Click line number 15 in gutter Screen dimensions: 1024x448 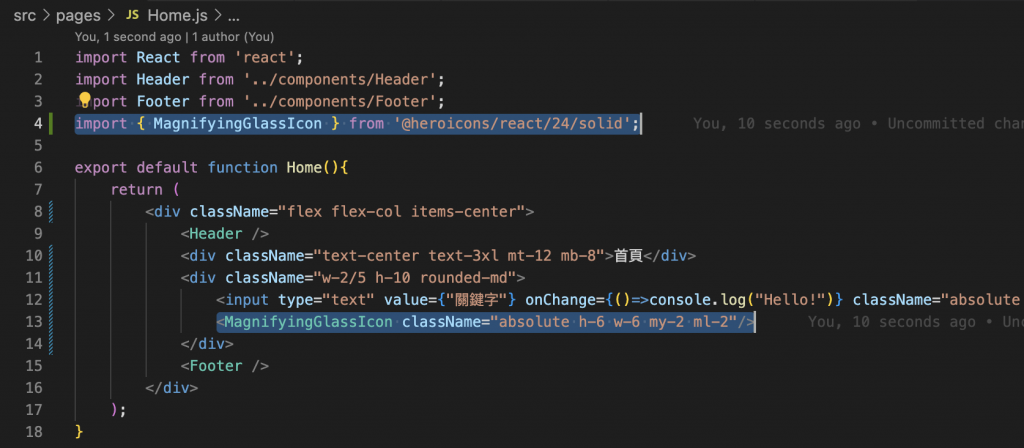coord(34,365)
